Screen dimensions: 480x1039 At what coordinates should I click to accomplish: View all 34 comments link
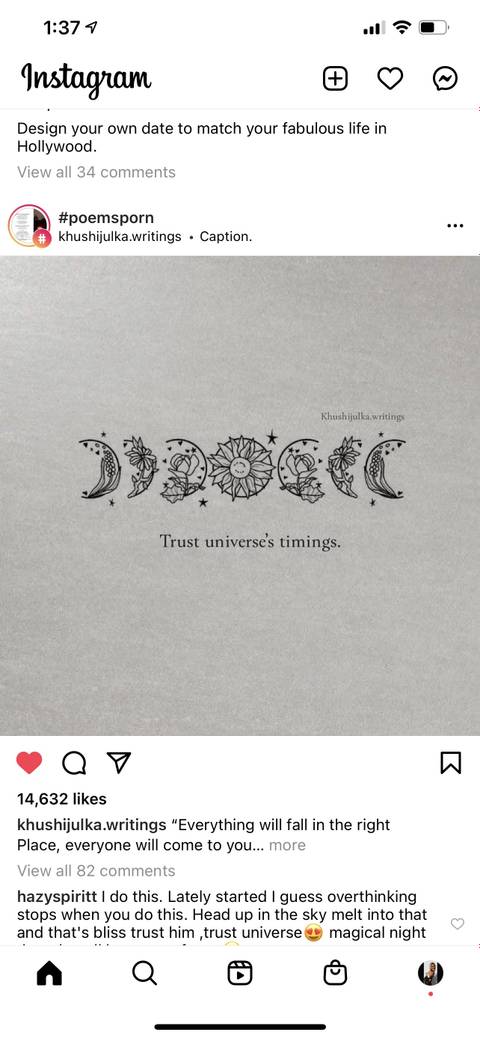96,172
